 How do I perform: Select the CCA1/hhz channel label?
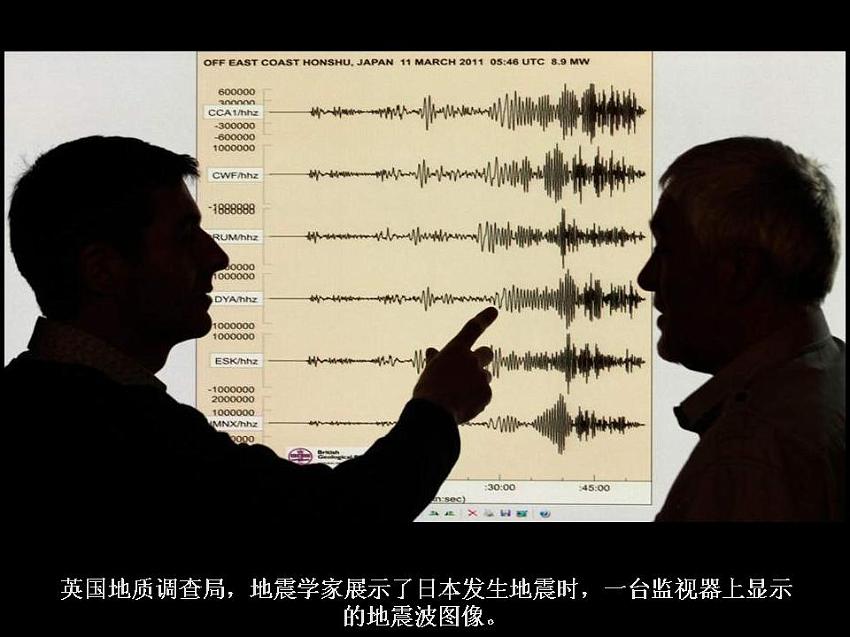point(234,113)
